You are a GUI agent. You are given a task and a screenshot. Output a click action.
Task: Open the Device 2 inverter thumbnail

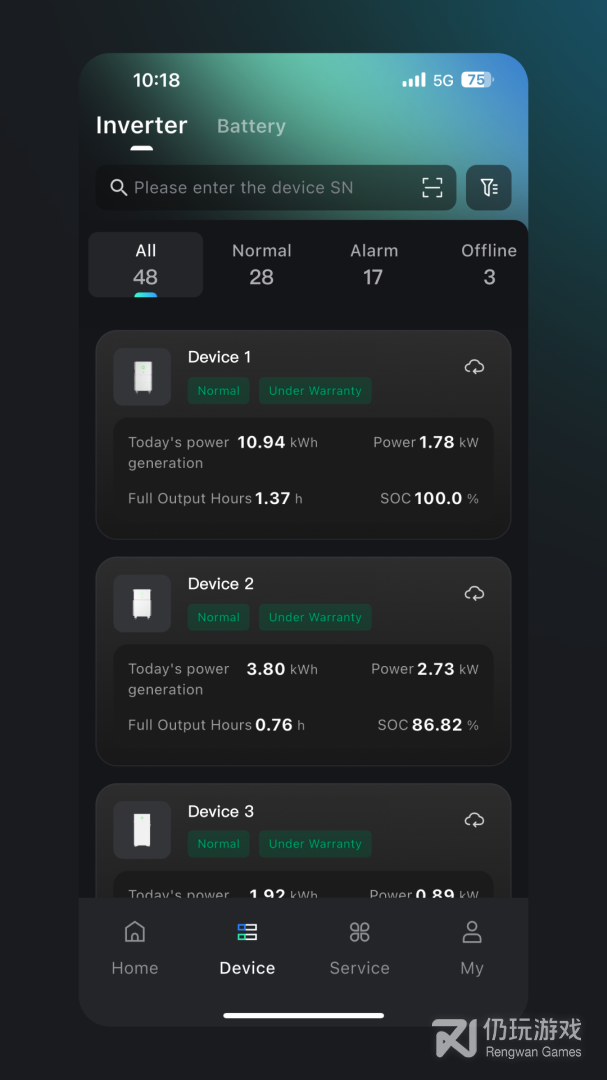pos(142,603)
